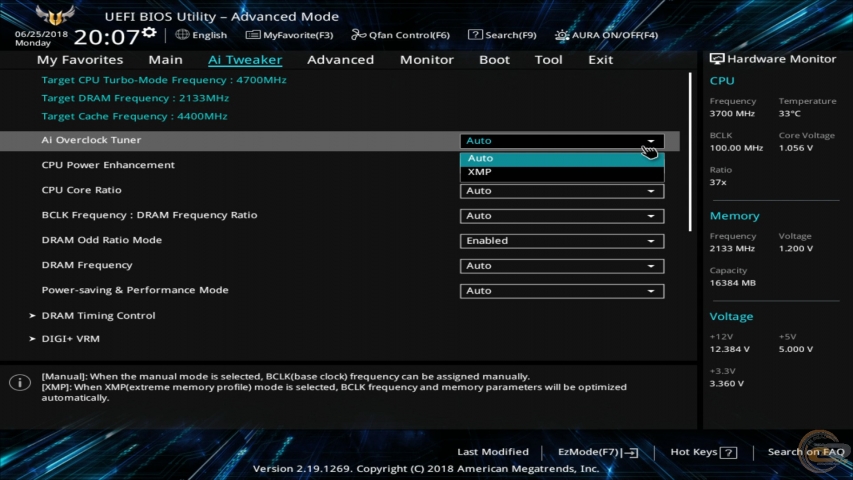Click the settings gear next to the clock
The image size is (853, 480).
pyautogui.click(x=149, y=33)
